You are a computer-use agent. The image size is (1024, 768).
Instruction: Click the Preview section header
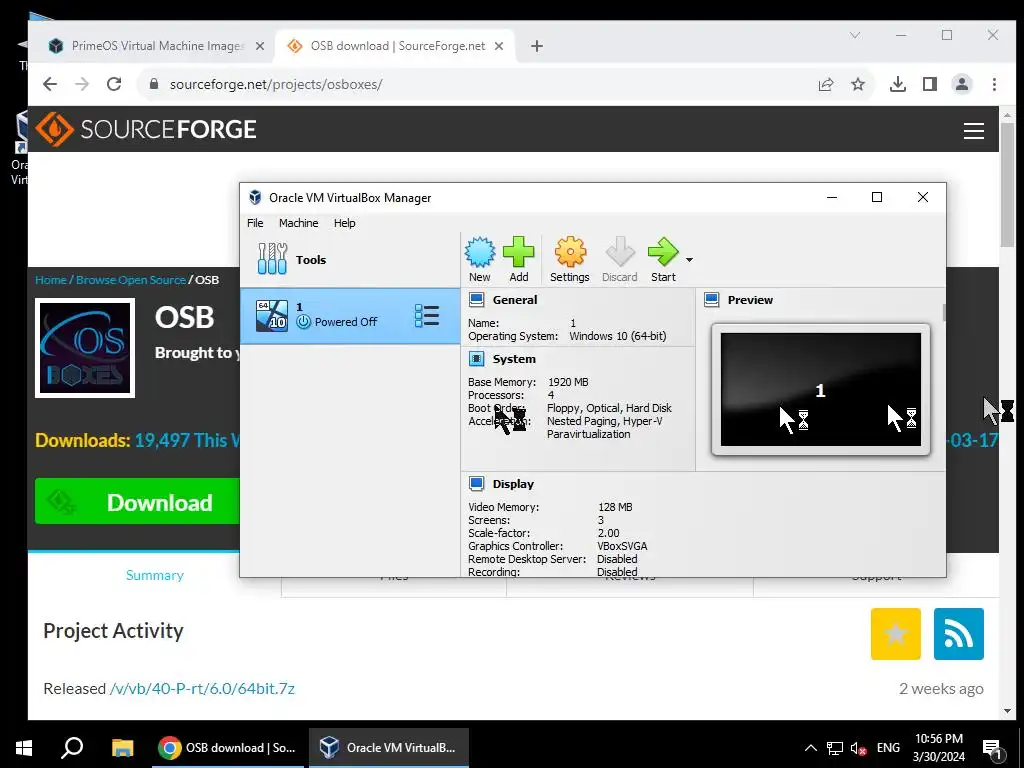[x=750, y=300]
